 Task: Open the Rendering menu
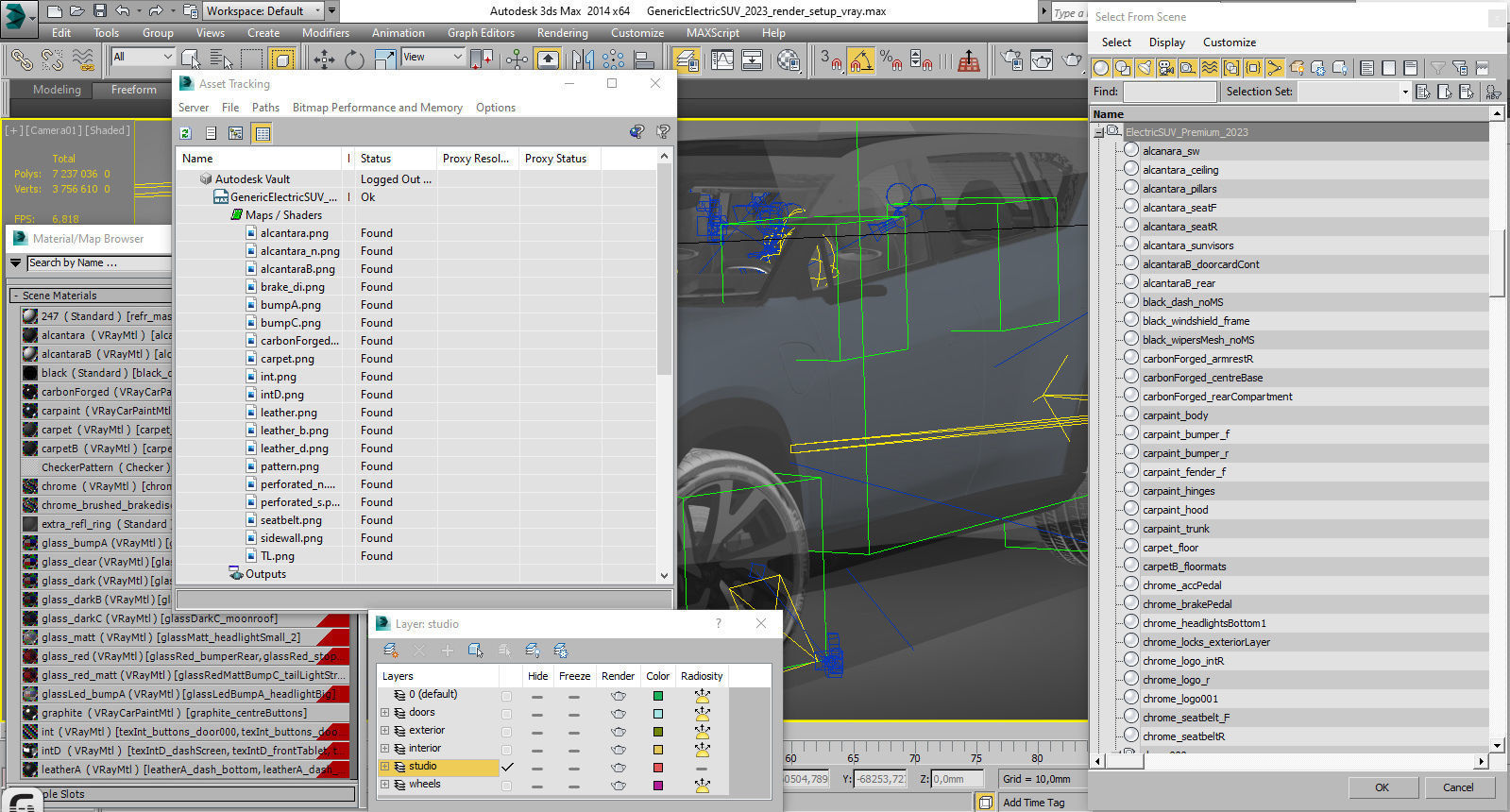562,32
